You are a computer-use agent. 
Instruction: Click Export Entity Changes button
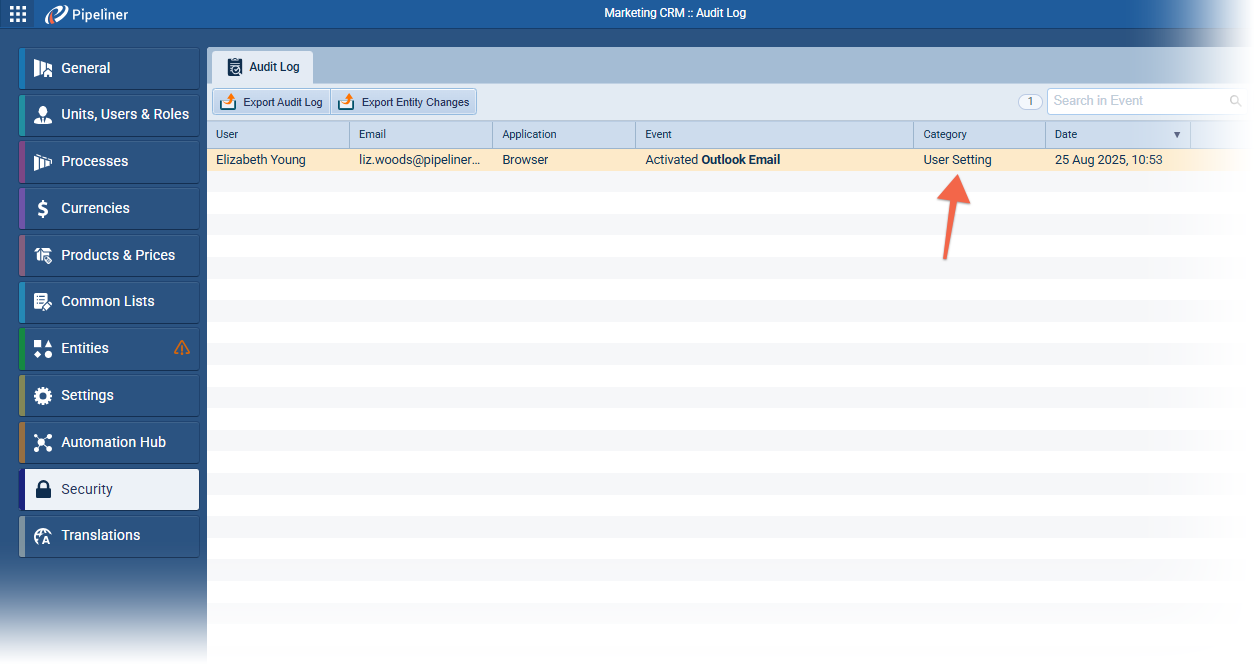point(404,102)
